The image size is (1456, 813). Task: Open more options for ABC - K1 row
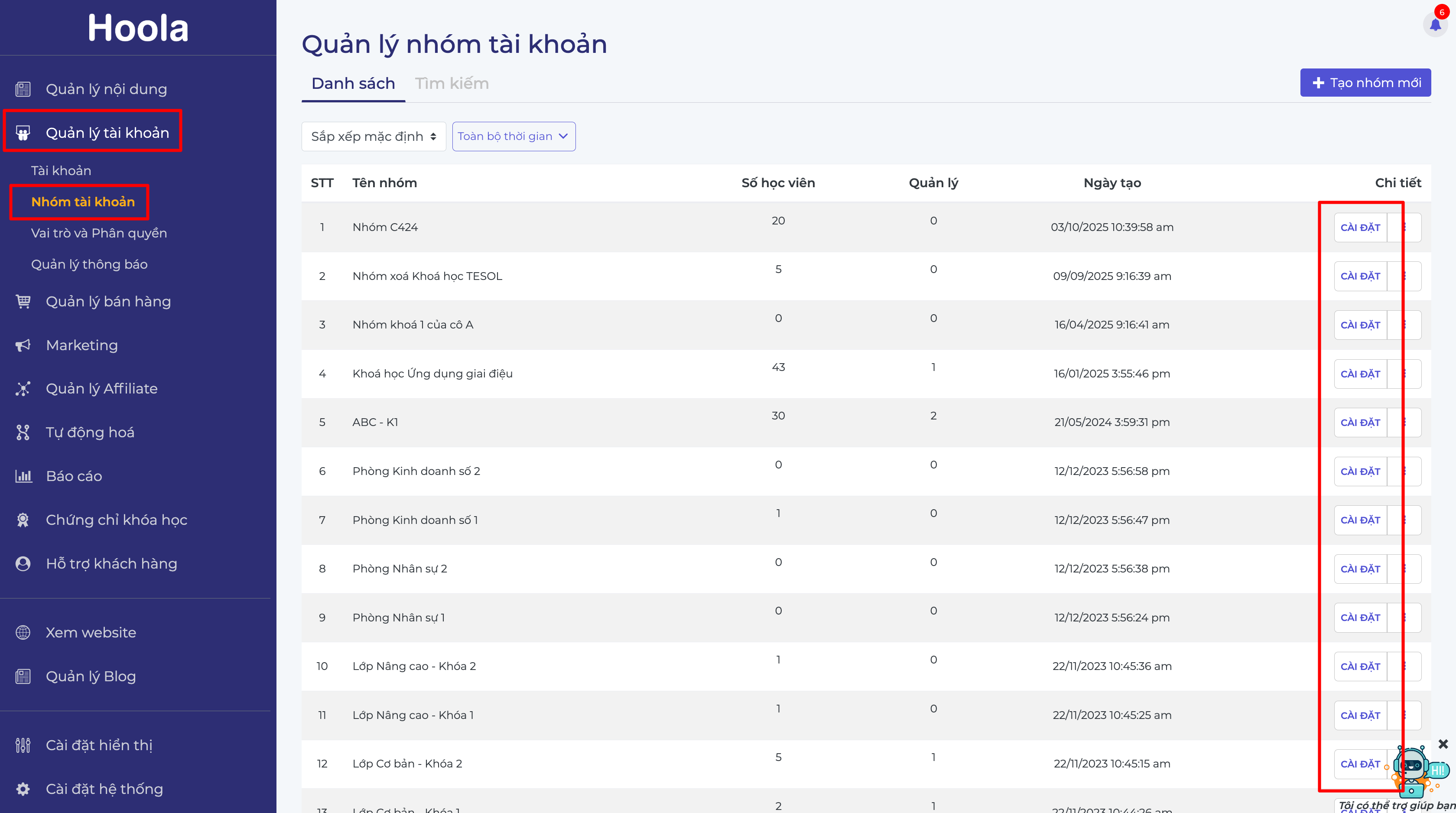(1404, 423)
